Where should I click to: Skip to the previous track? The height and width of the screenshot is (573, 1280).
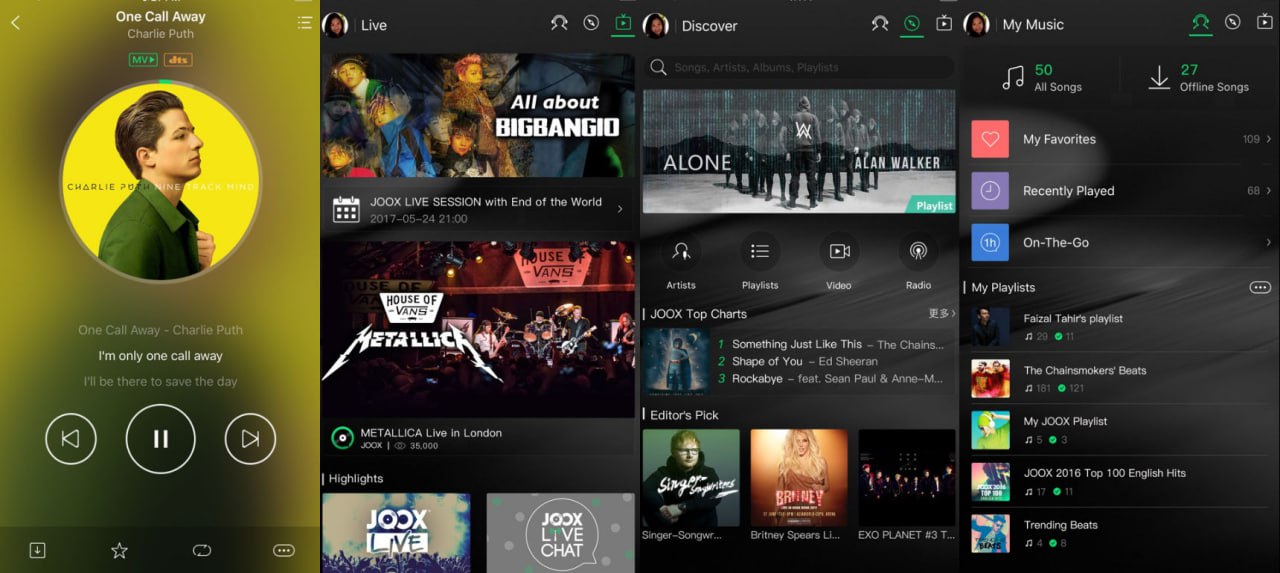click(70, 439)
